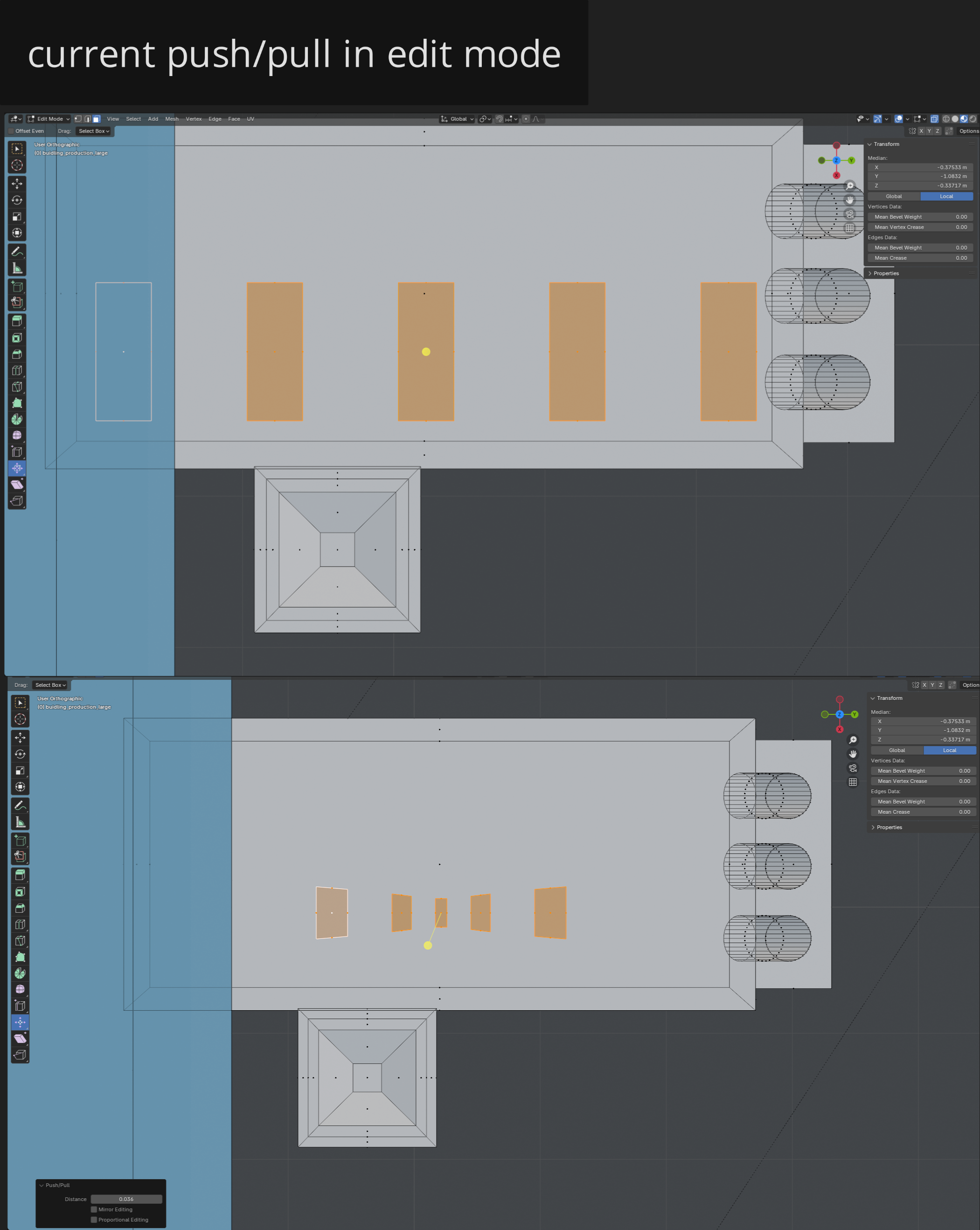Collapse the Push/Pull operator panel
The height and width of the screenshot is (1230, 980).
pyautogui.click(x=42, y=1185)
